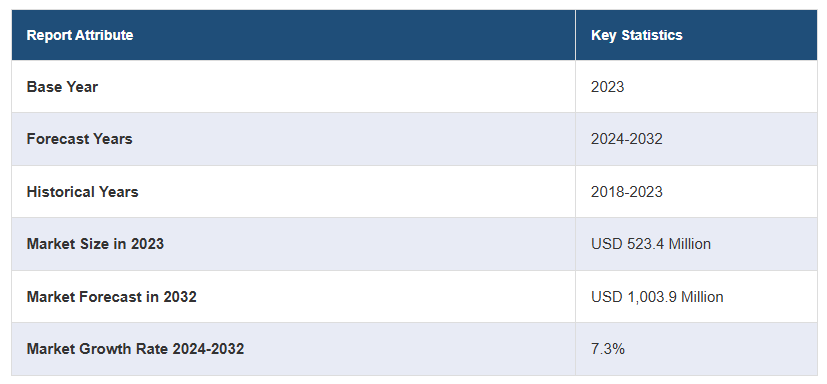Viewport: 827px width, 384px height.
Task: Select the Market Growth Rate 2024-2032 label
Action: coord(135,349)
